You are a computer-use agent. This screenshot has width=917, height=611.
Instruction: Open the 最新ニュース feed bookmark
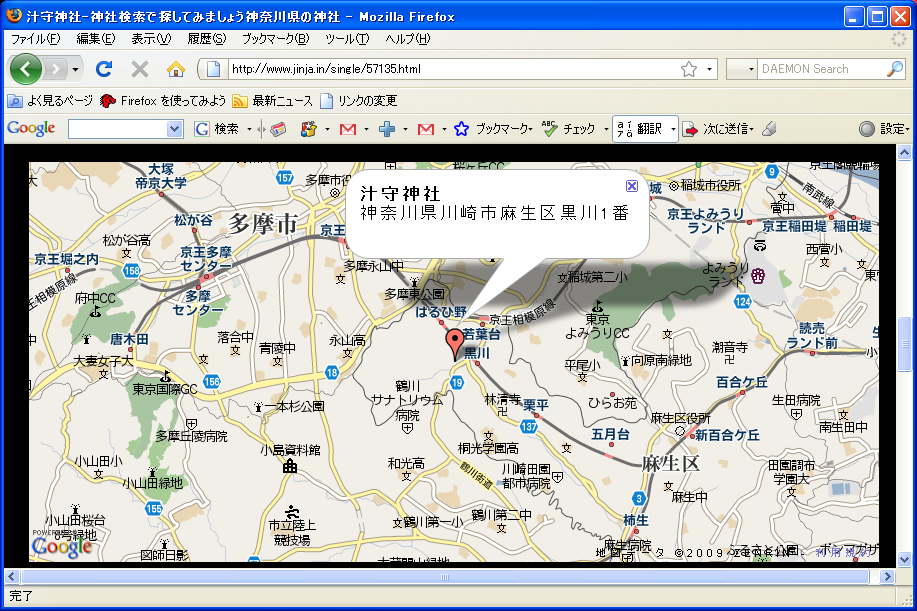(x=273, y=101)
